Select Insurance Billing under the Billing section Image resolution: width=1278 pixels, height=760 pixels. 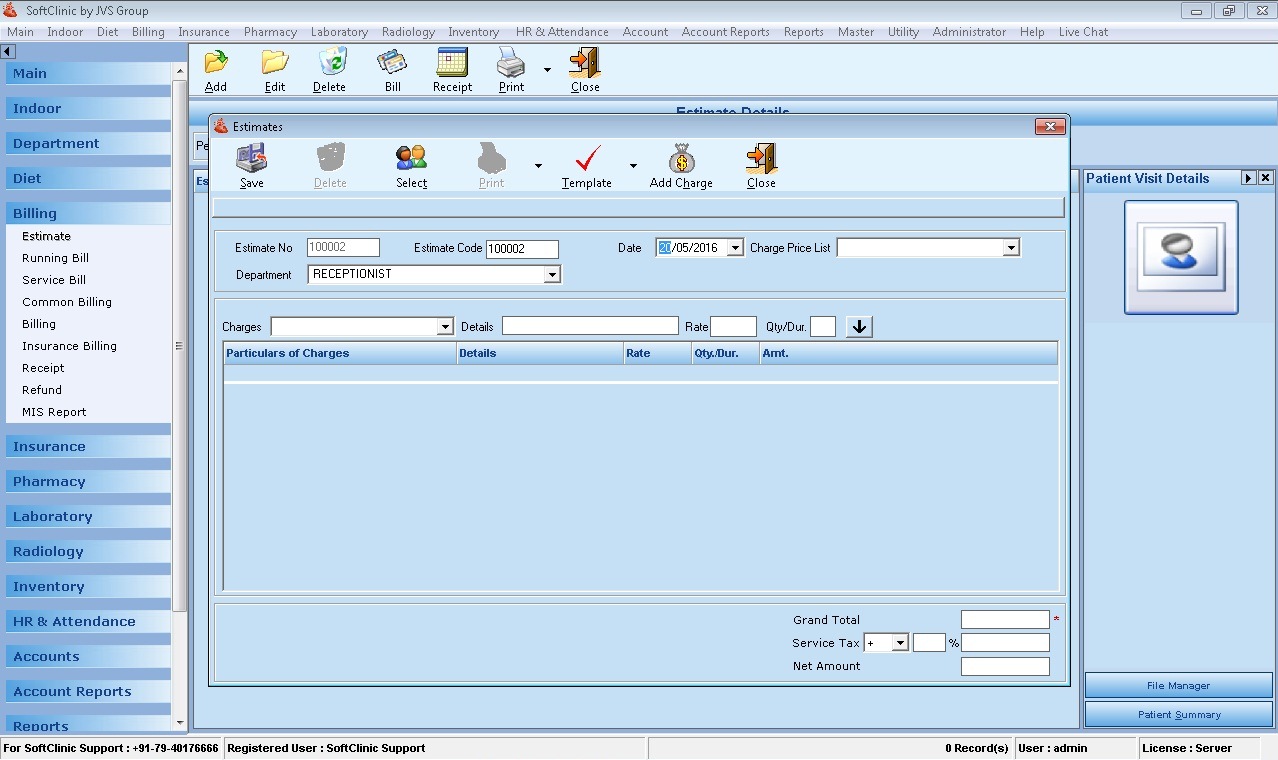[x=67, y=345]
